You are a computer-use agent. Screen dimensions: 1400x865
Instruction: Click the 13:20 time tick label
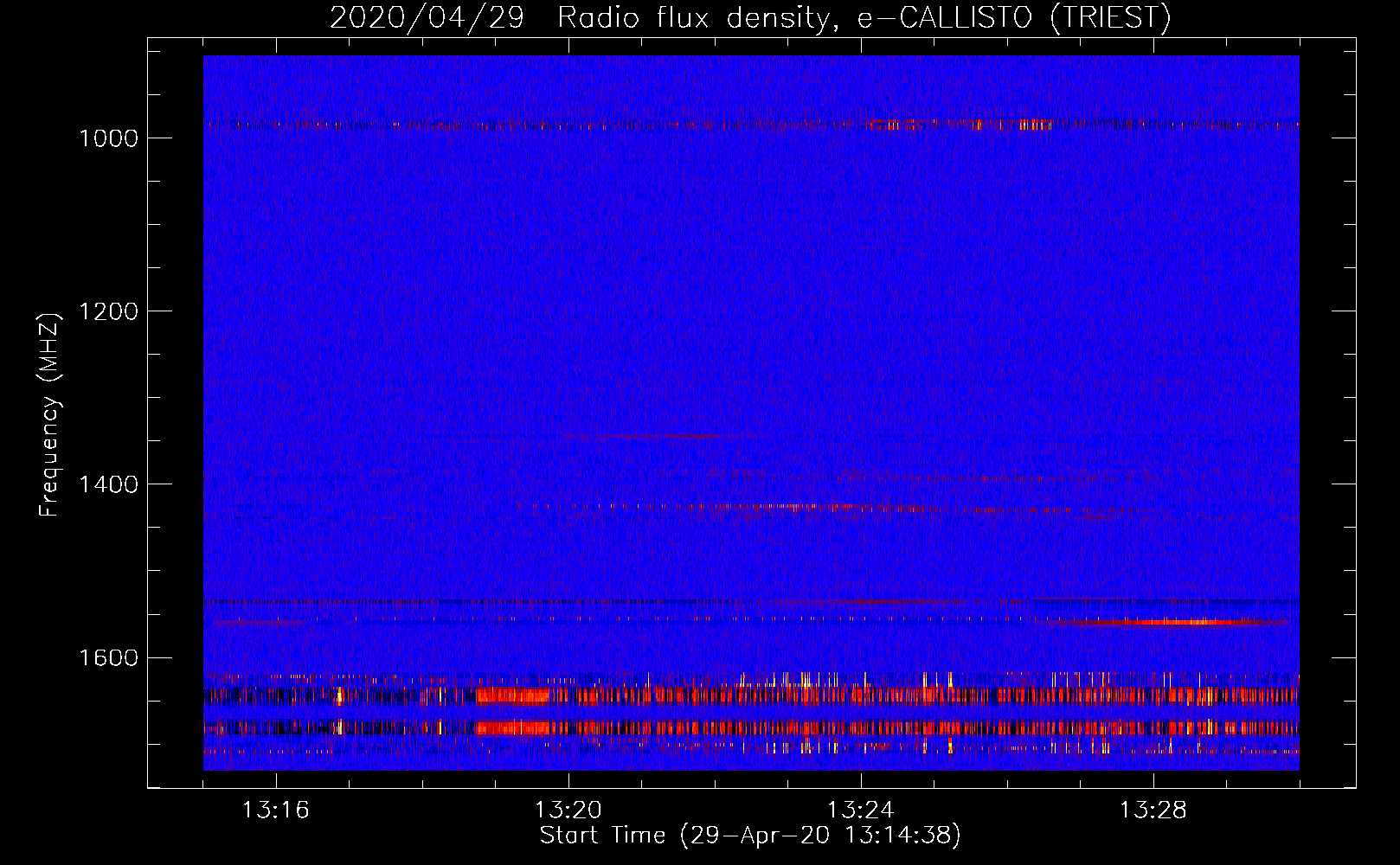point(568,811)
